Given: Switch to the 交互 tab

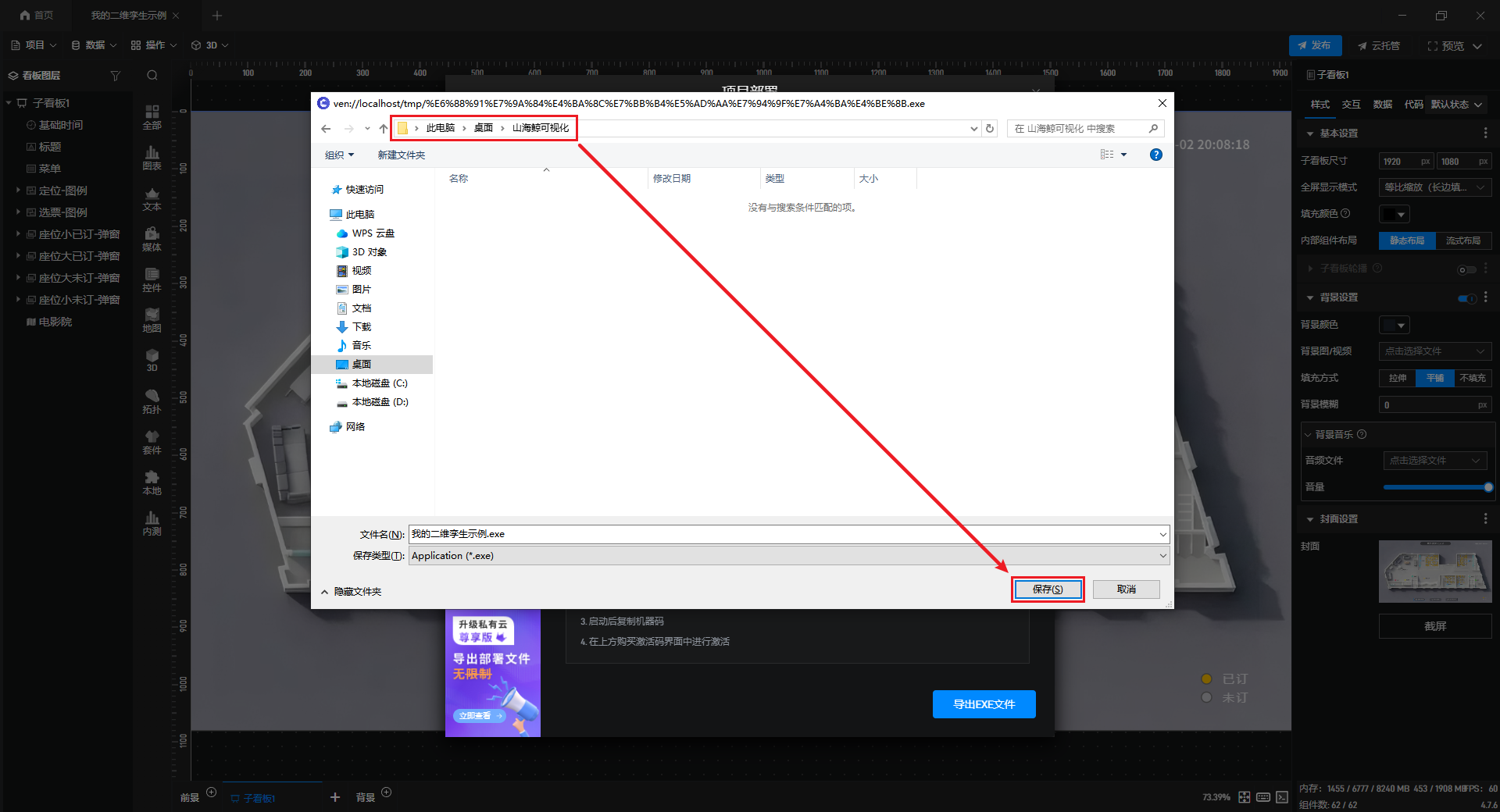Looking at the screenshot, I should coord(1352,105).
